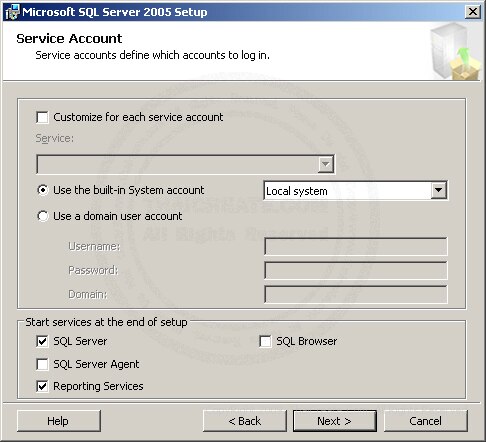
Task: Click the server box graphic in the header
Action: tap(456, 51)
